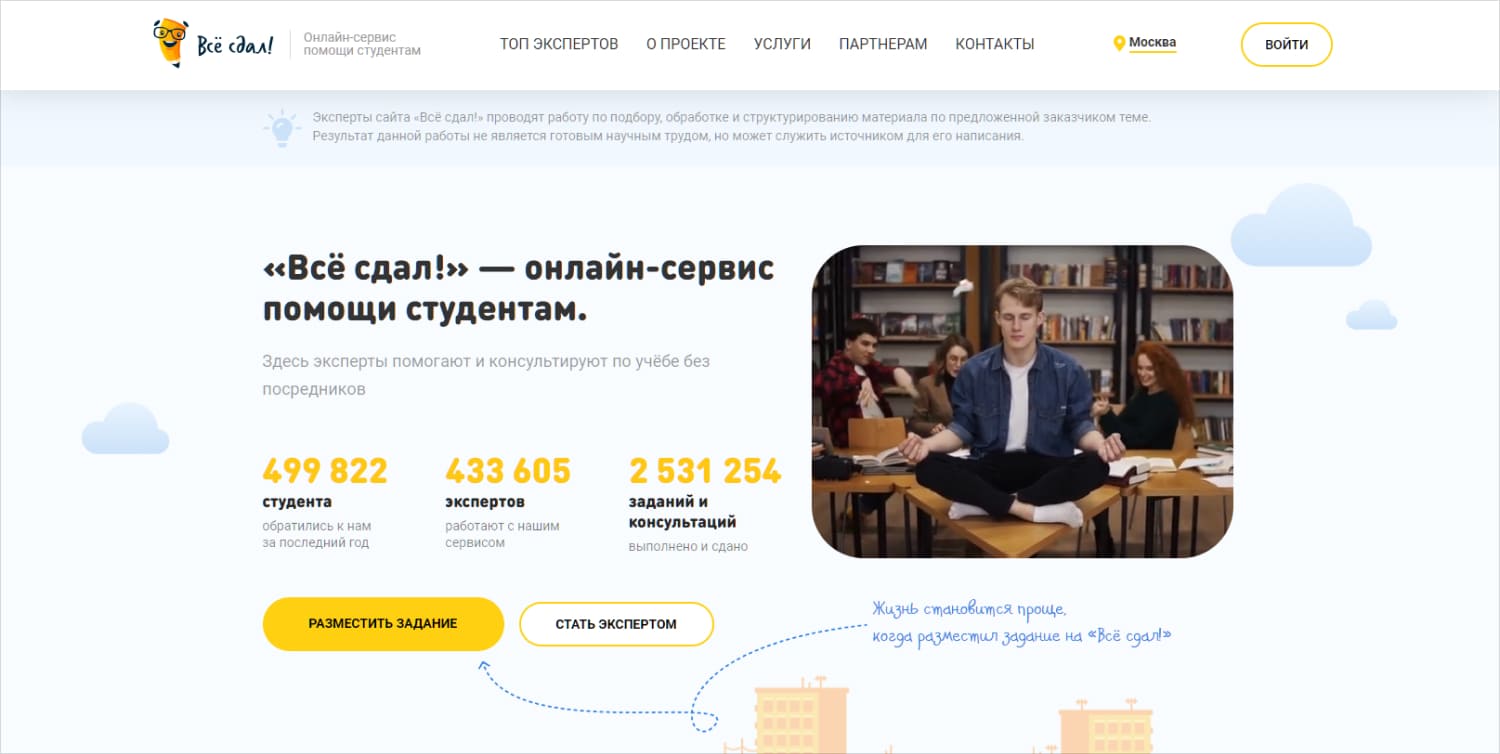This screenshot has width=1500, height=754.
Task: Click the light bulb icon in the notice
Action: (282, 128)
